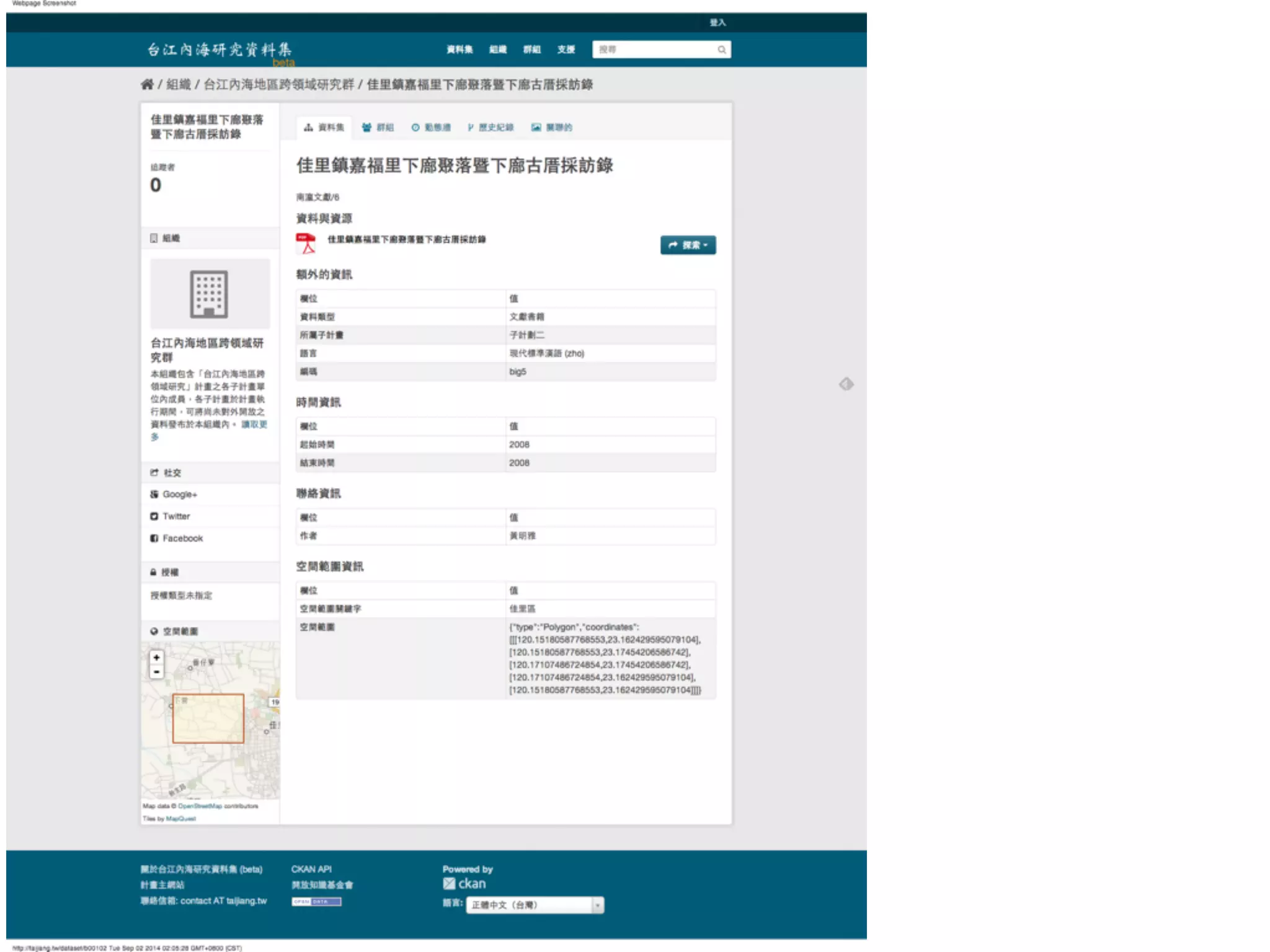
Task: Share via Facebook link
Action: (x=182, y=539)
